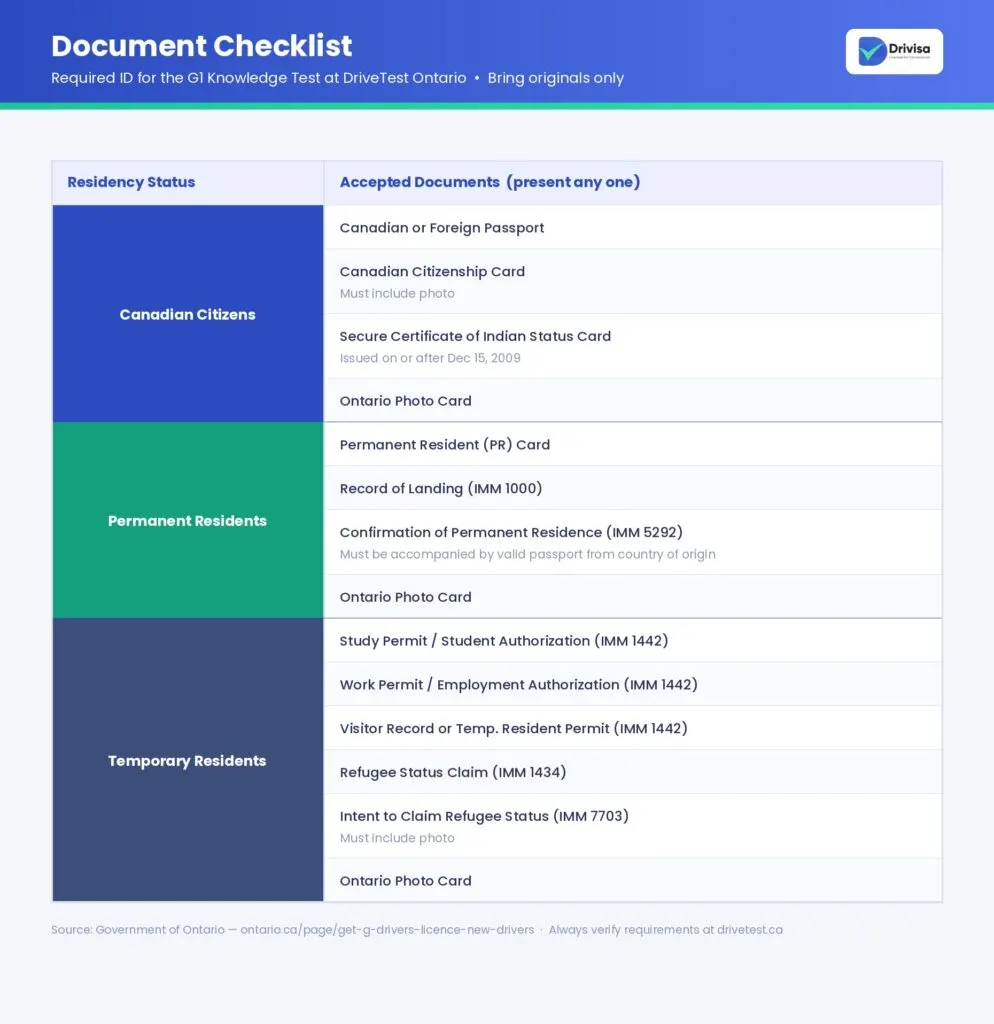Click 'Must include photo' under Intent to Claim

tap(397, 838)
